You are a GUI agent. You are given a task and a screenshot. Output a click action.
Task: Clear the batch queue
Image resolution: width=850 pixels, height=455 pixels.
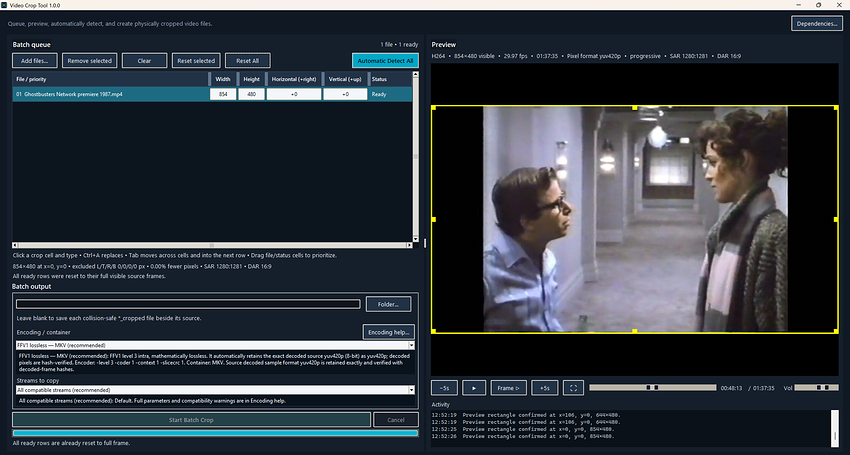coord(144,61)
